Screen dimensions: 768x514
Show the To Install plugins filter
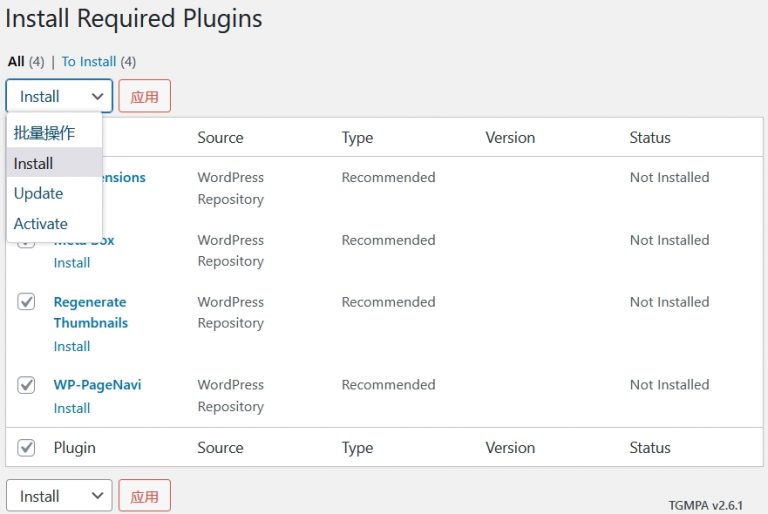click(x=89, y=61)
